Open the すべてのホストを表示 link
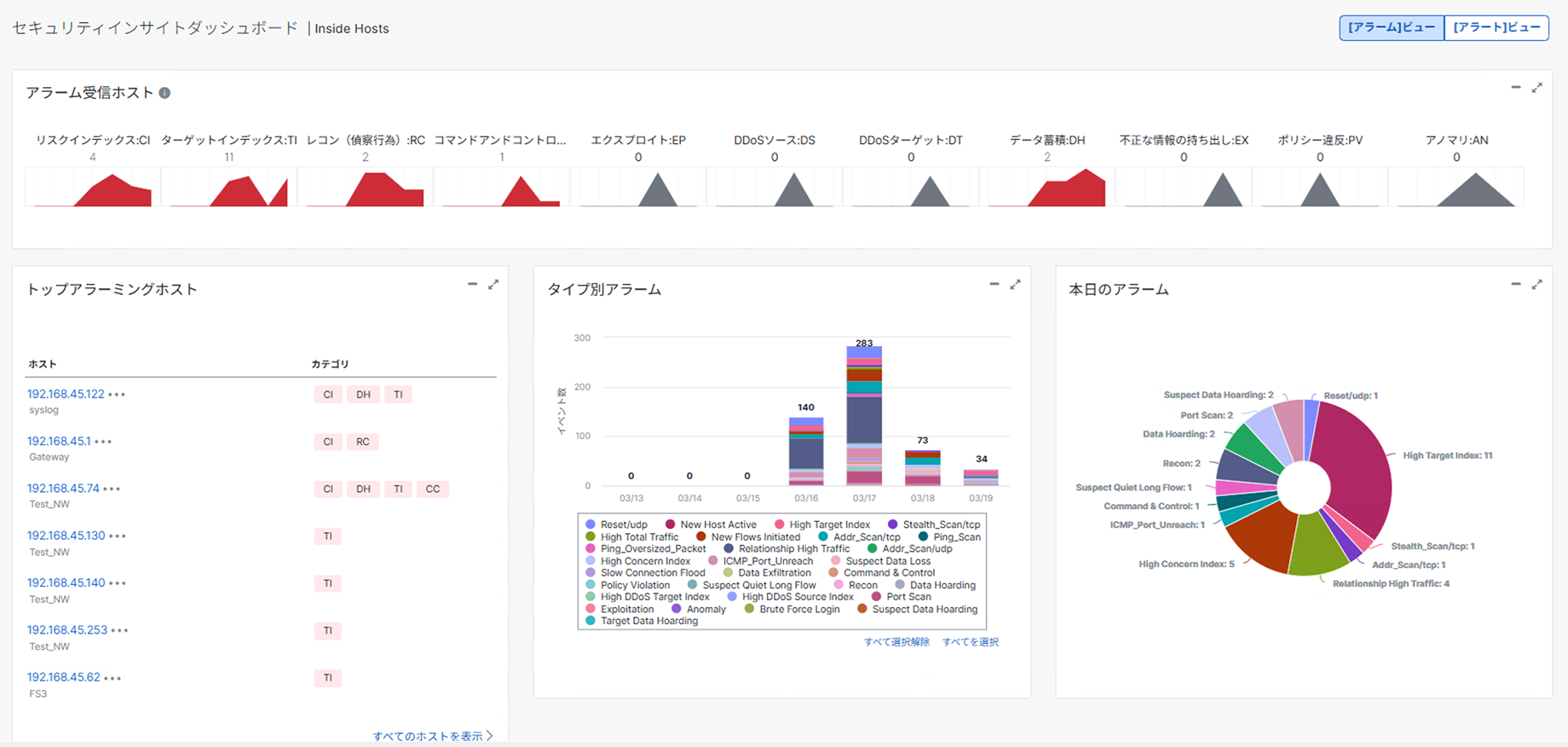 coord(433,736)
